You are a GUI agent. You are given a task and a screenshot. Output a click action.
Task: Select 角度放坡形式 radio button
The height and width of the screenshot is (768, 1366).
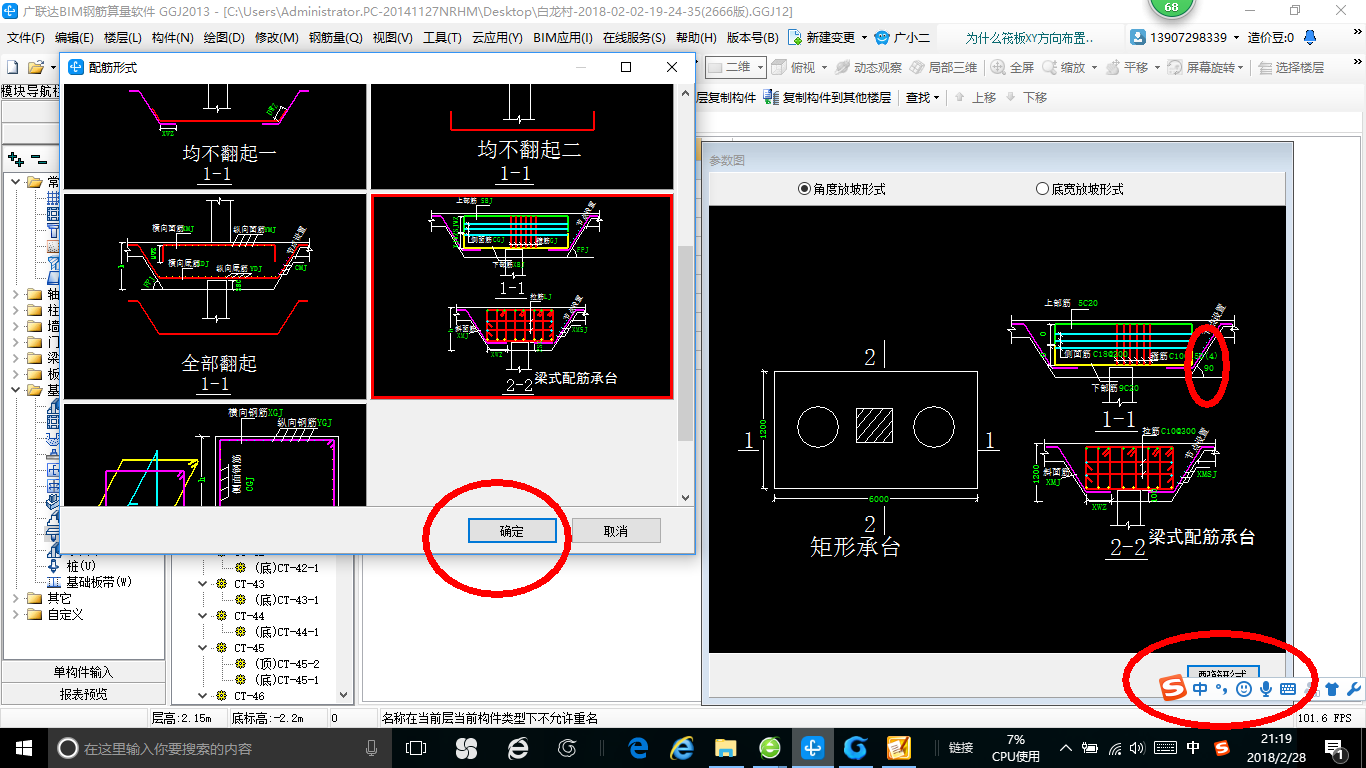(804, 189)
